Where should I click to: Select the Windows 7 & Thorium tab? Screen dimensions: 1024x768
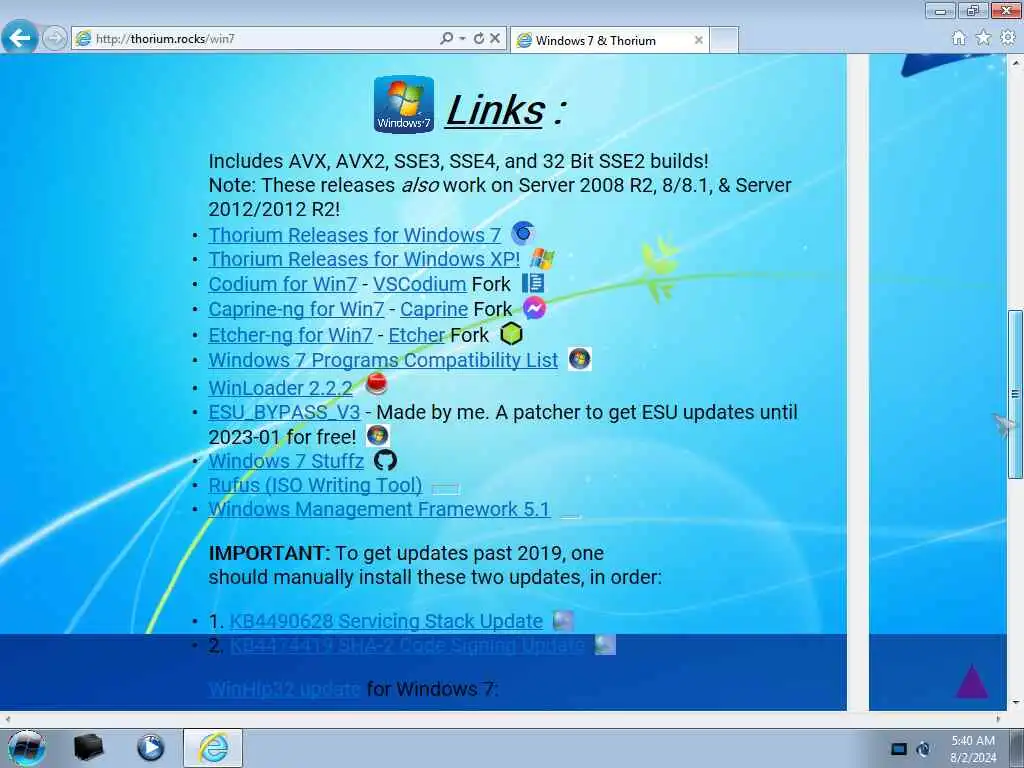point(609,40)
